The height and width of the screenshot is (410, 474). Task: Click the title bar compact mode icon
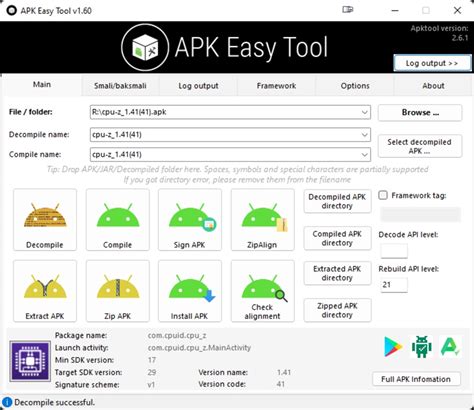tap(347, 10)
